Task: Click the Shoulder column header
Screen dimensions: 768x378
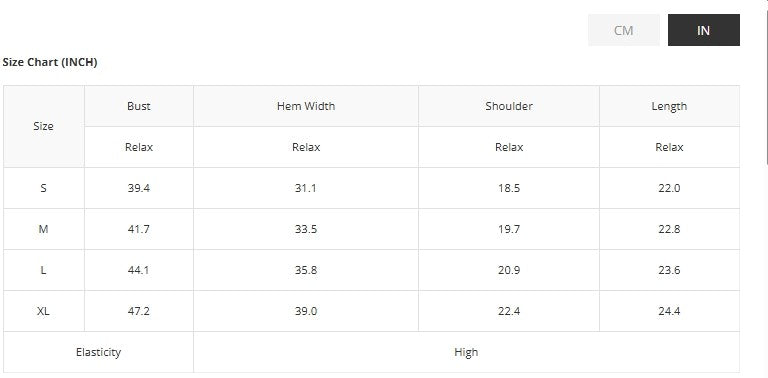Action: point(508,106)
